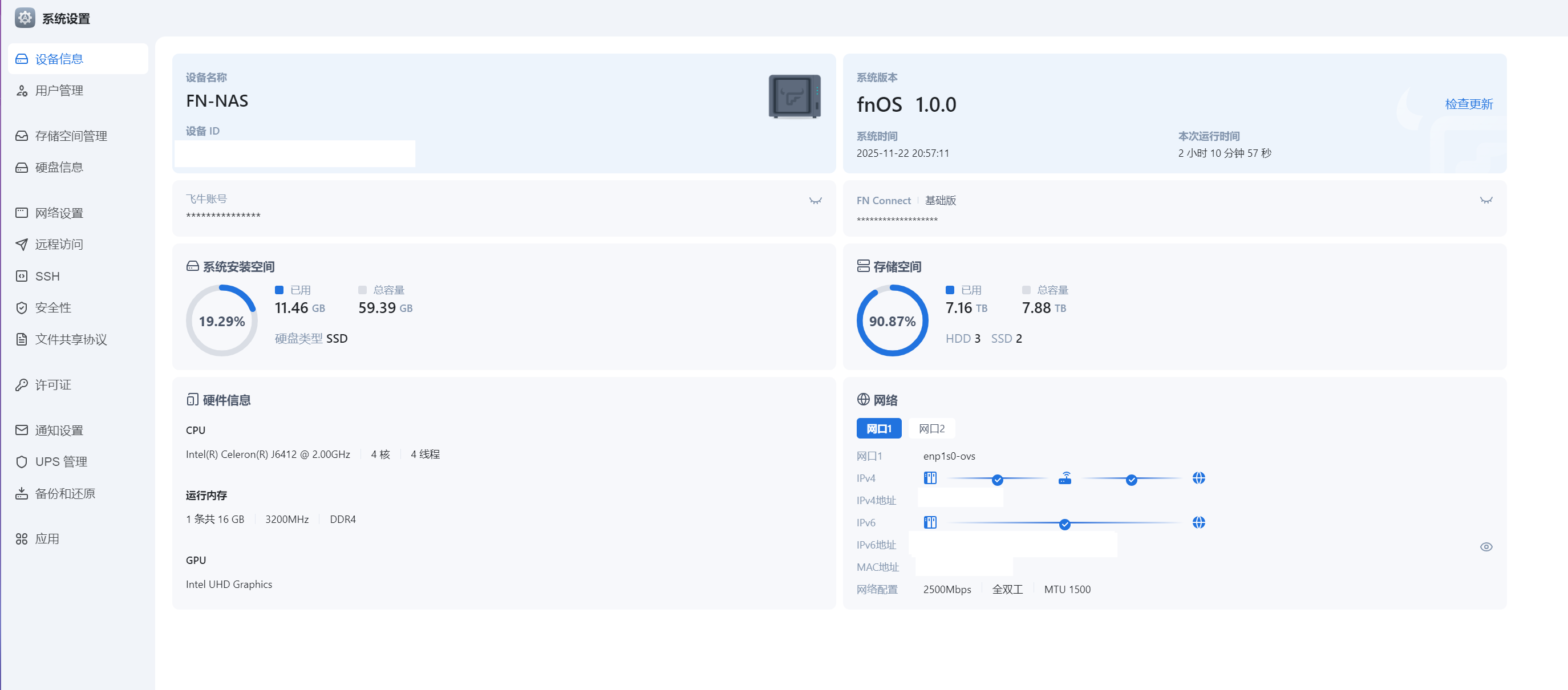
Task: Click the IPv4 router connection icon
Action: (1064, 478)
